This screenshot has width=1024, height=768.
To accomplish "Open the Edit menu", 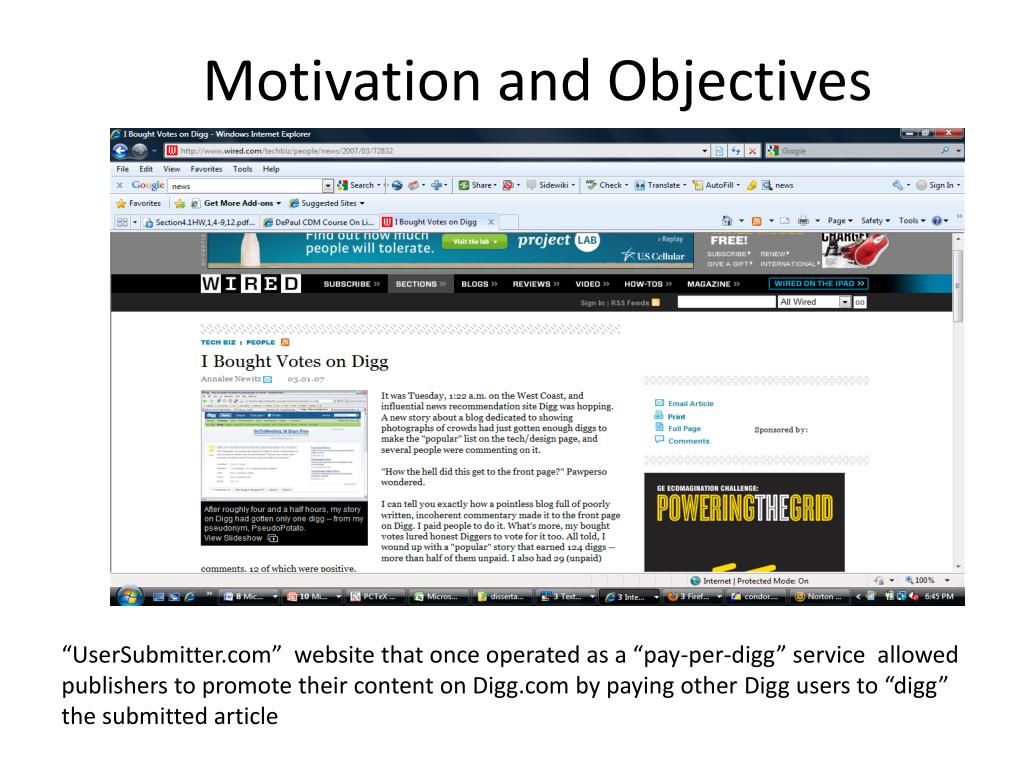I will point(146,169).
